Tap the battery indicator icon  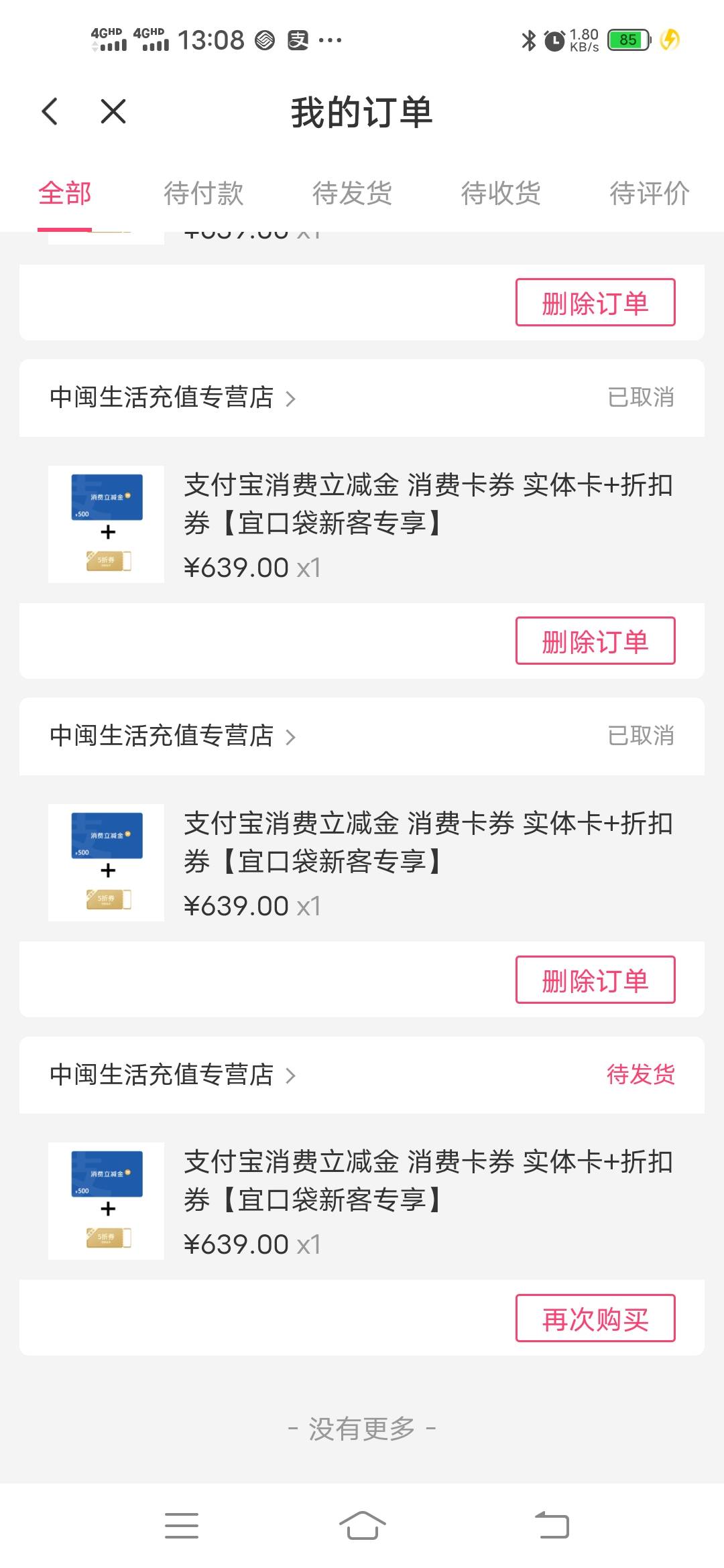tap(628, 40)
